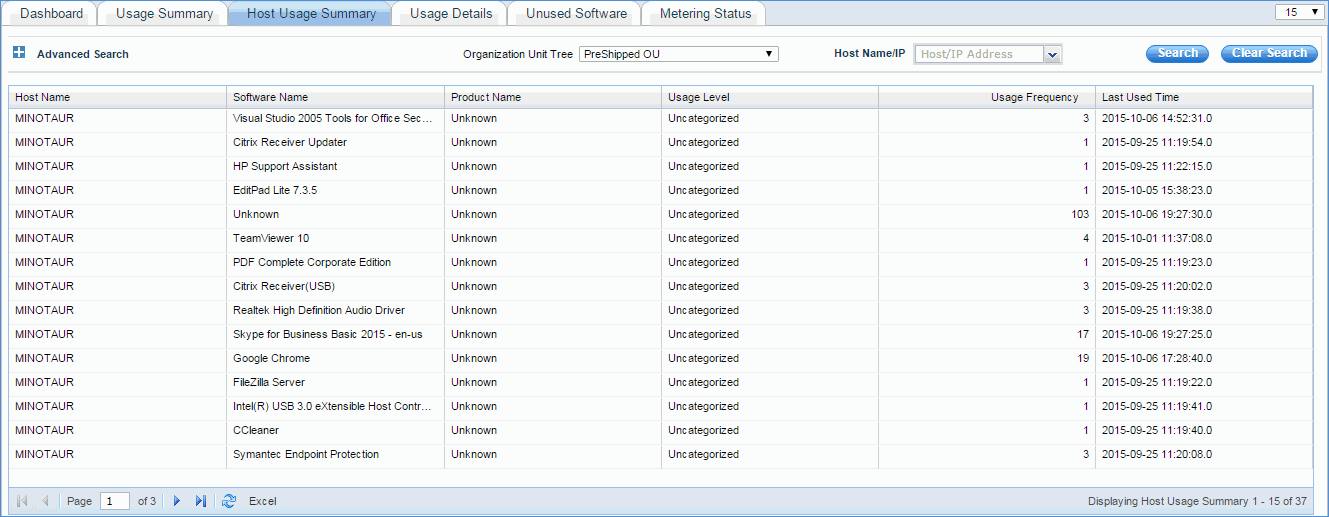Switch to the Usage Summary tab

point(164,14)
